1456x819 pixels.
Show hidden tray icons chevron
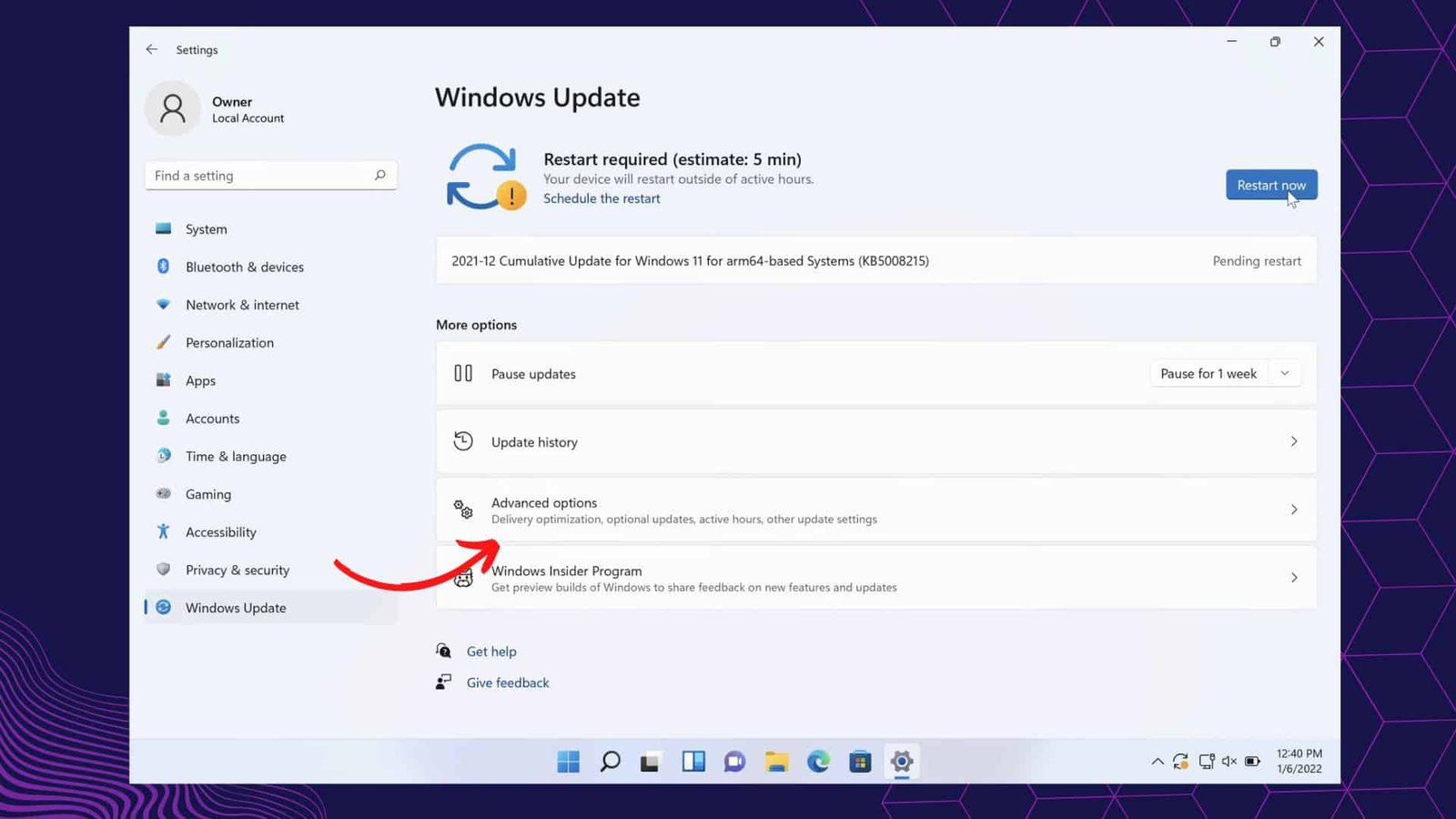click(1158, 762)
